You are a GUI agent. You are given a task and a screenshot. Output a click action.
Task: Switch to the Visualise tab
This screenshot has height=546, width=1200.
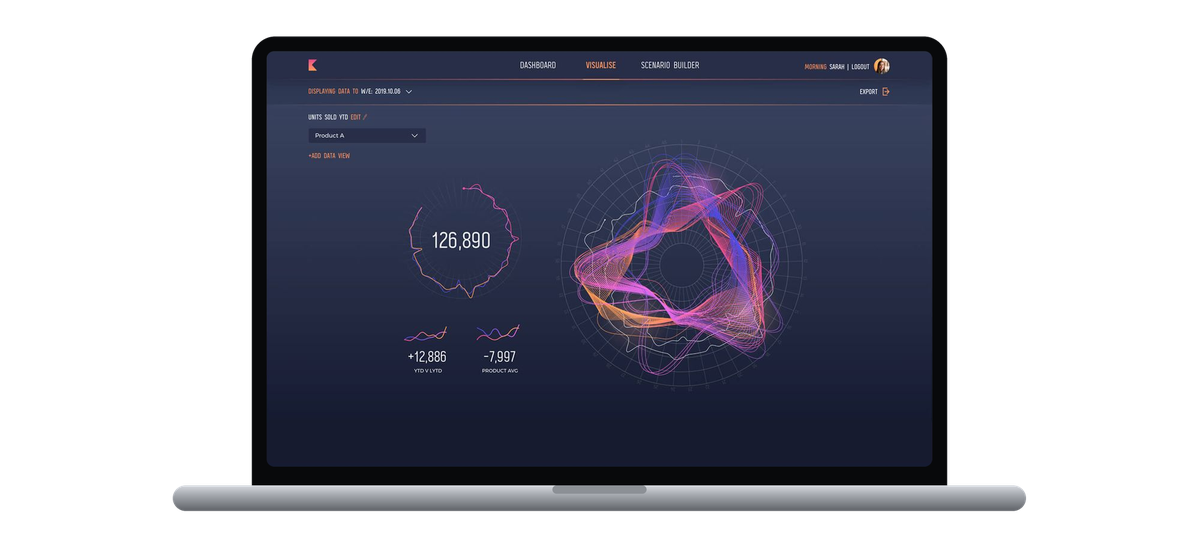[x=601, y=66]
